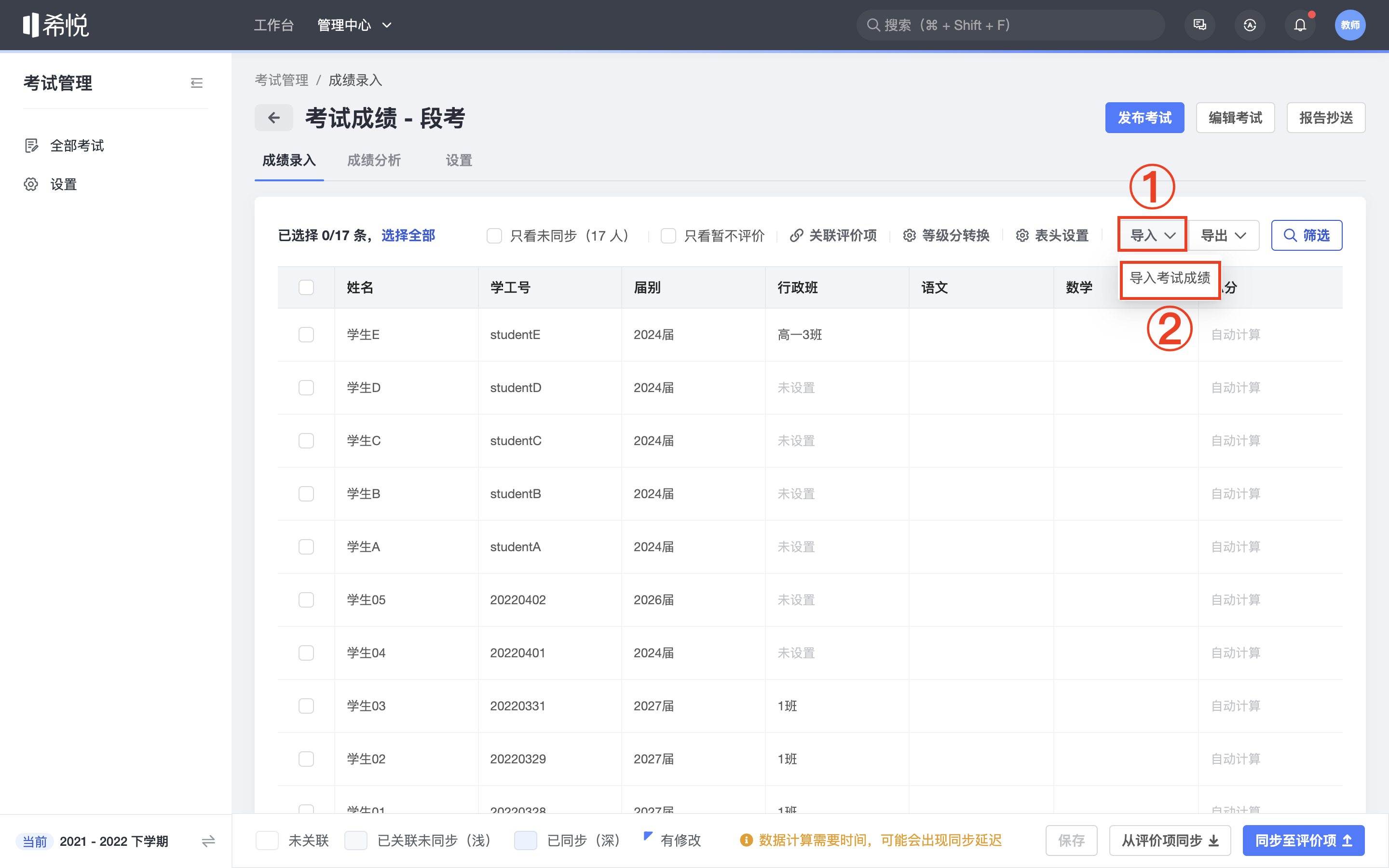Click the 表头设置 gear icon
Image resolution: width=1389 pixels, height=868 pixels.
click(1022, 235)
